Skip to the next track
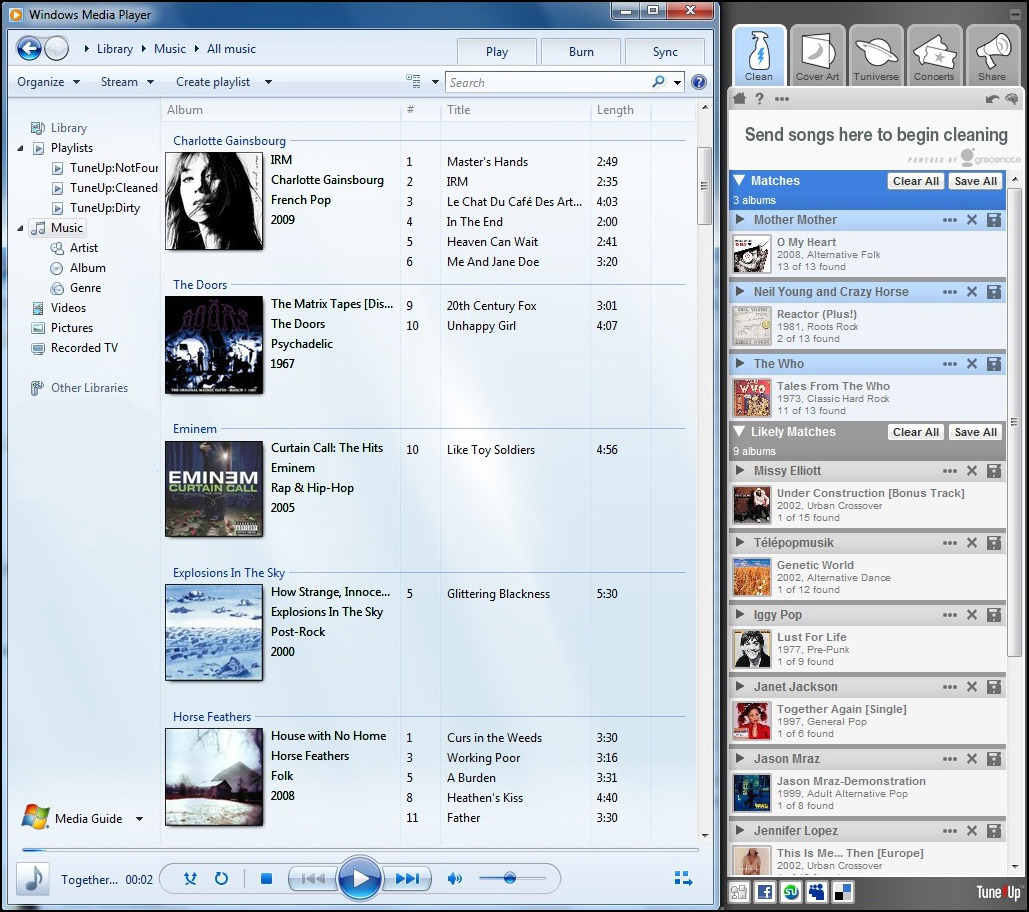Viewport: 1029px width, 912px height. tap(407, 879)
